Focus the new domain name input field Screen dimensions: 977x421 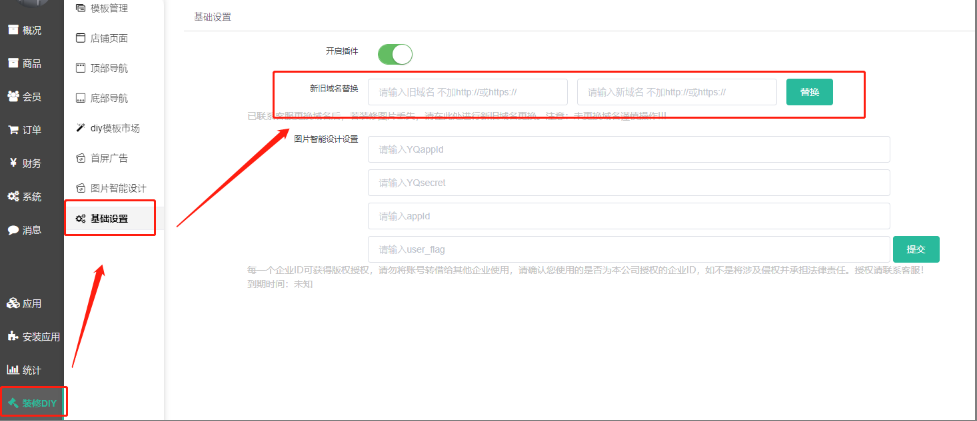[676, 92]
